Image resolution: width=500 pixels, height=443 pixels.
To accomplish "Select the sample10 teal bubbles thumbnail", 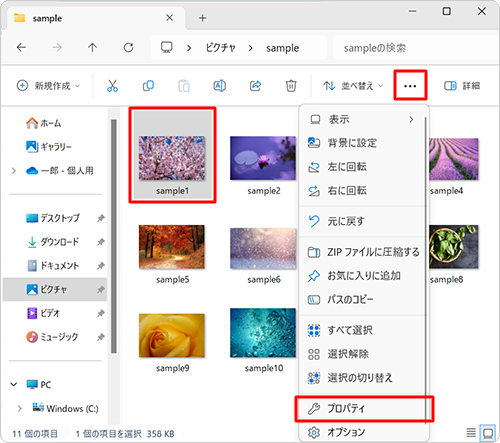I will point(263,333).
